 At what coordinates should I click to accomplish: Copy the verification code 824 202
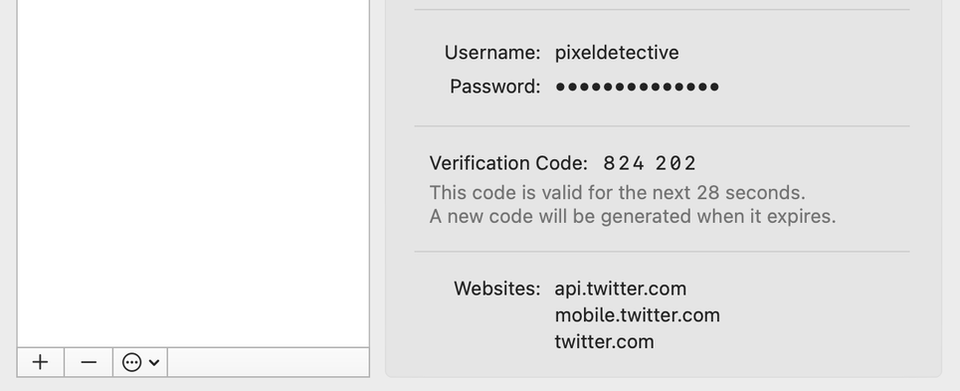tap(650, 163)
